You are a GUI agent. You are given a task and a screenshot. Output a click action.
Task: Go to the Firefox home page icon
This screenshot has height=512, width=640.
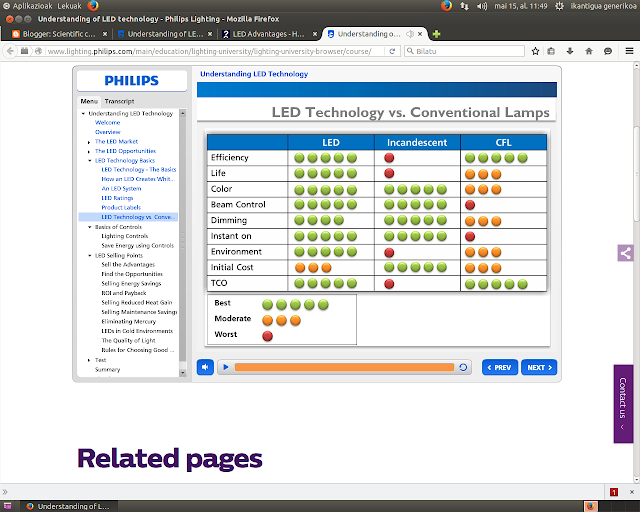pyautogui.click(x=589, y=51)
